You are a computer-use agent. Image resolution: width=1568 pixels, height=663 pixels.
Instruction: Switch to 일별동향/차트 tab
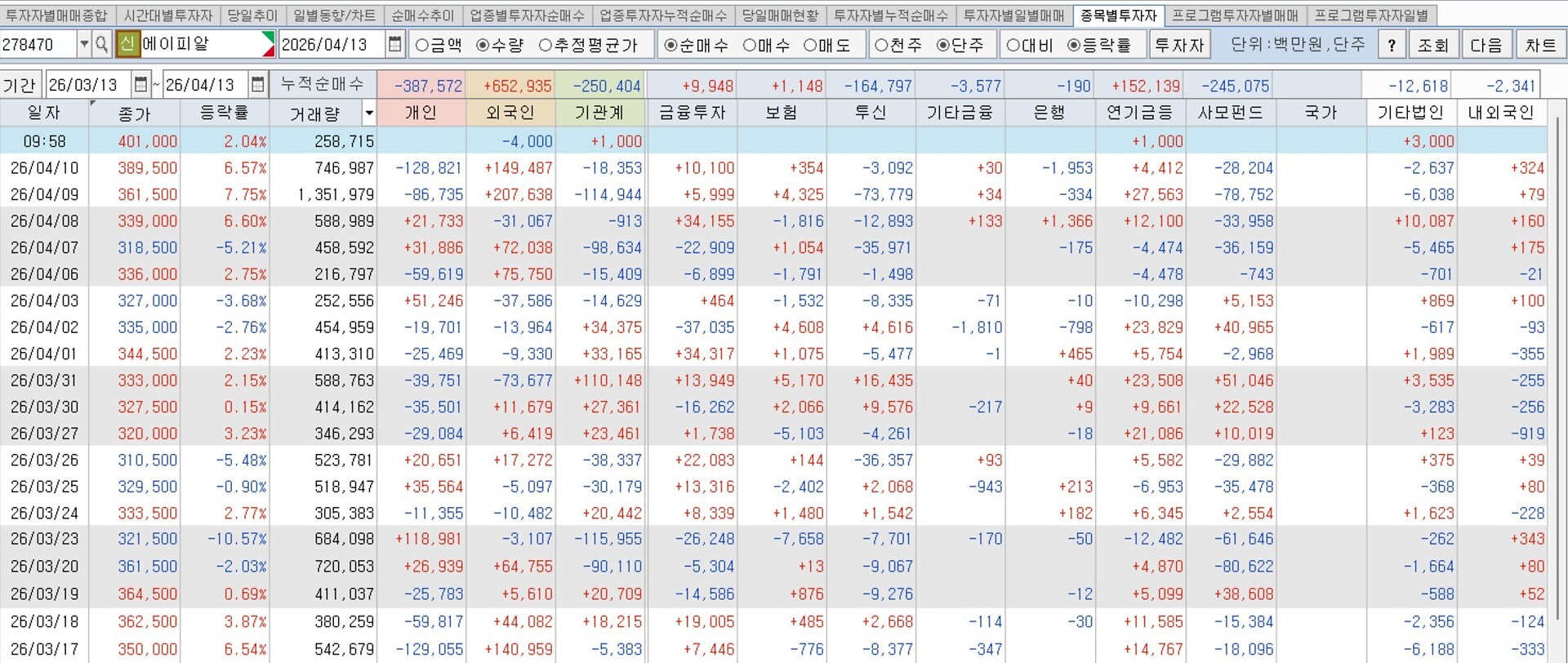(x=334, y=16)
